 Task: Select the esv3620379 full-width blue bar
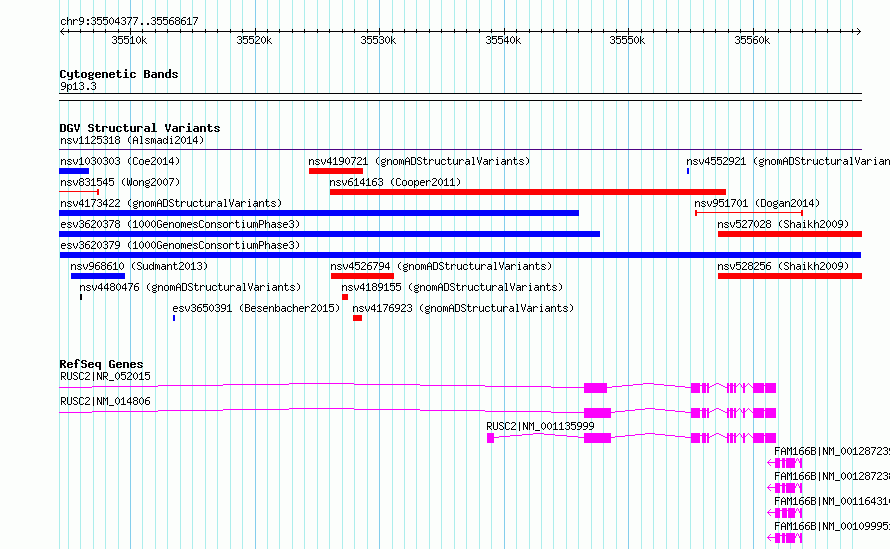click(460, 255)
